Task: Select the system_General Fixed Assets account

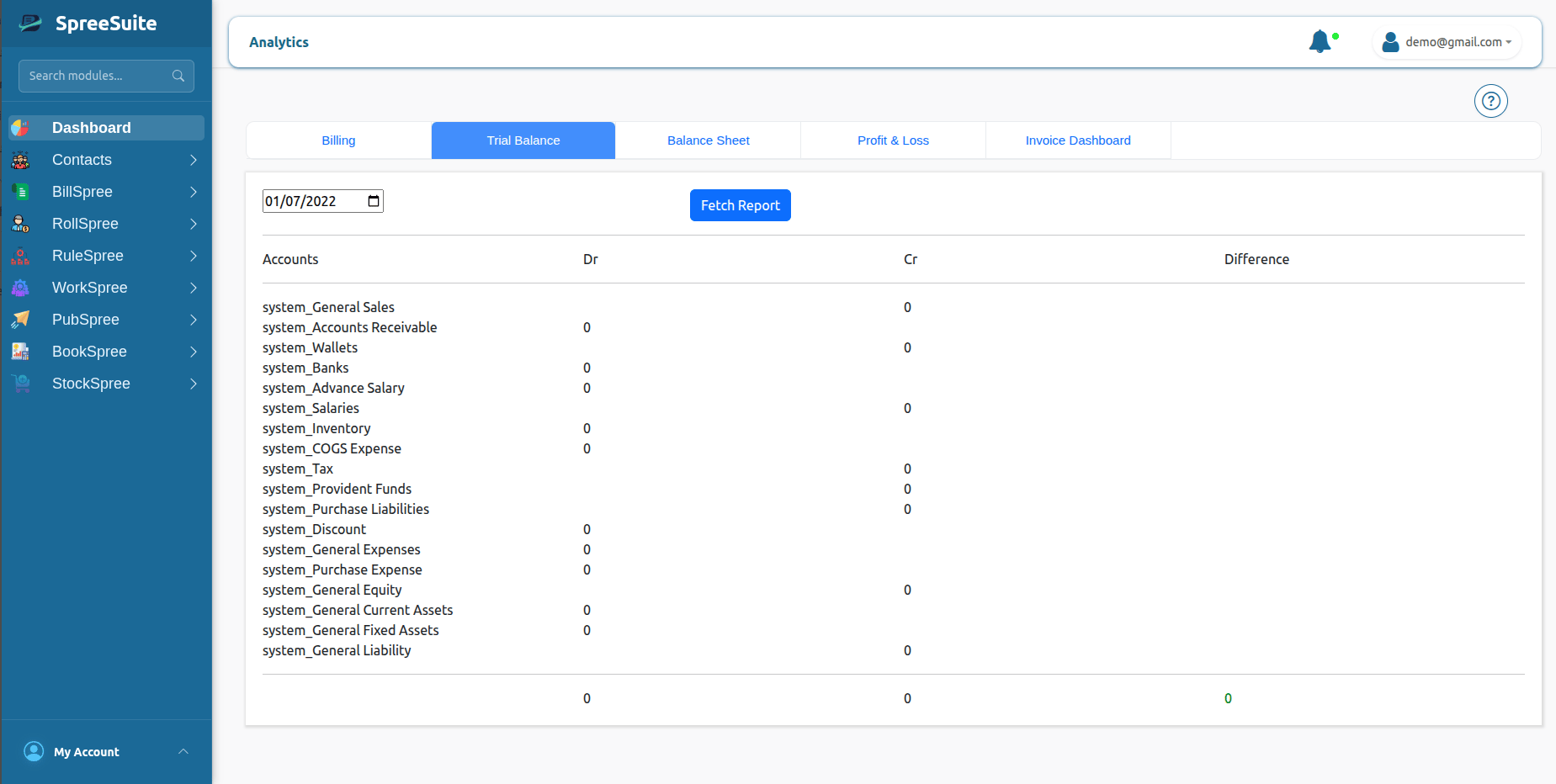Action: 350,630
